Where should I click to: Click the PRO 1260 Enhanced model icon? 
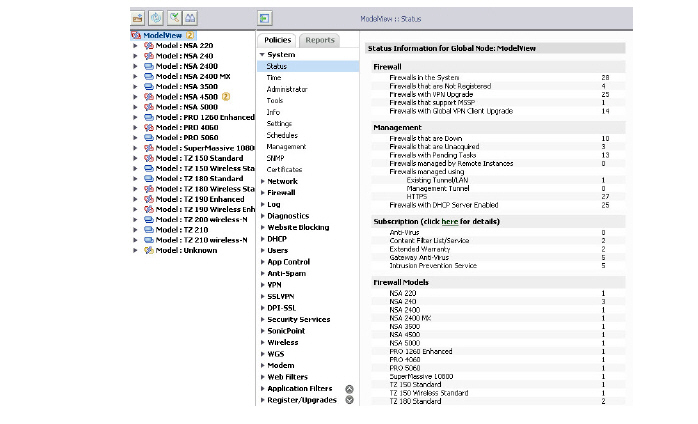click(x=149, y=117)
